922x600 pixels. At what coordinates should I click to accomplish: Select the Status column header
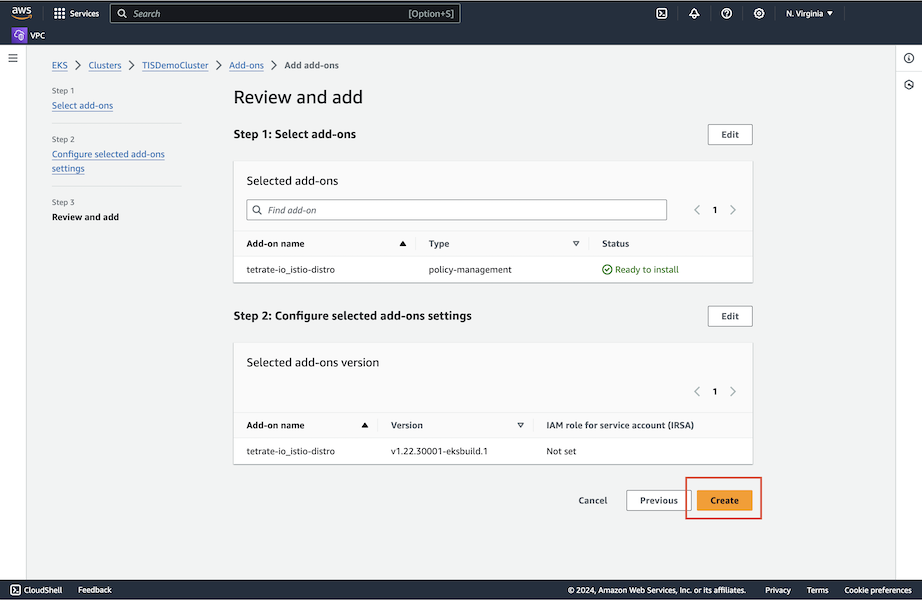pos(616,244)
